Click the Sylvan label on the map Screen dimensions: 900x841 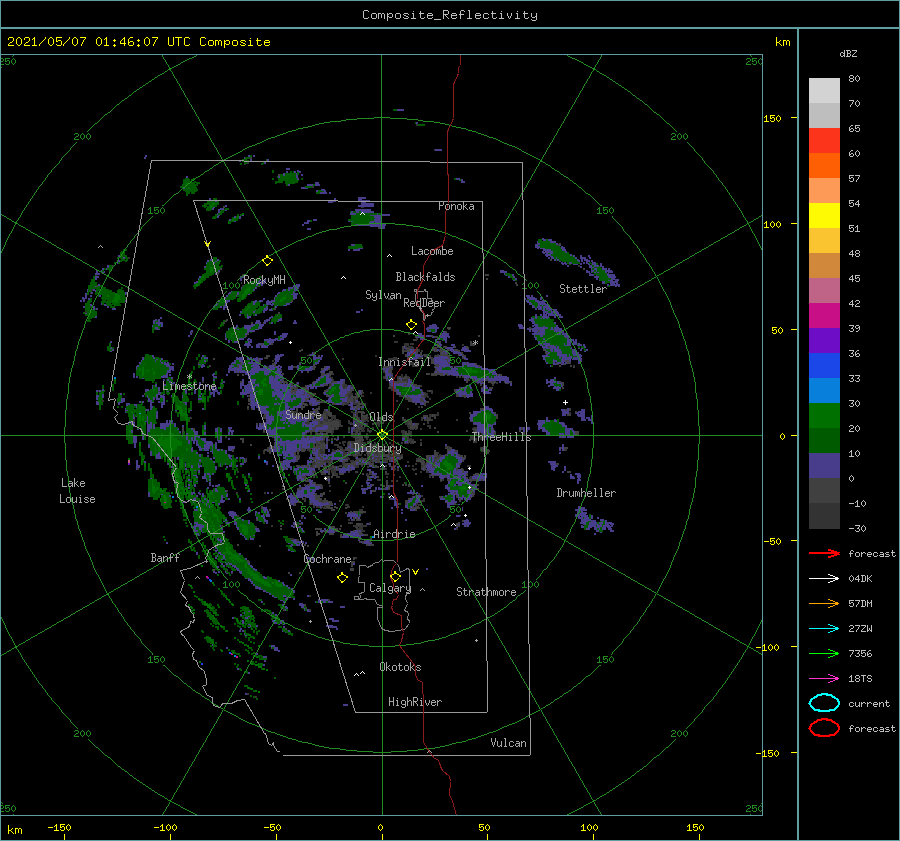pyautogui.click(x=383, y=295)
